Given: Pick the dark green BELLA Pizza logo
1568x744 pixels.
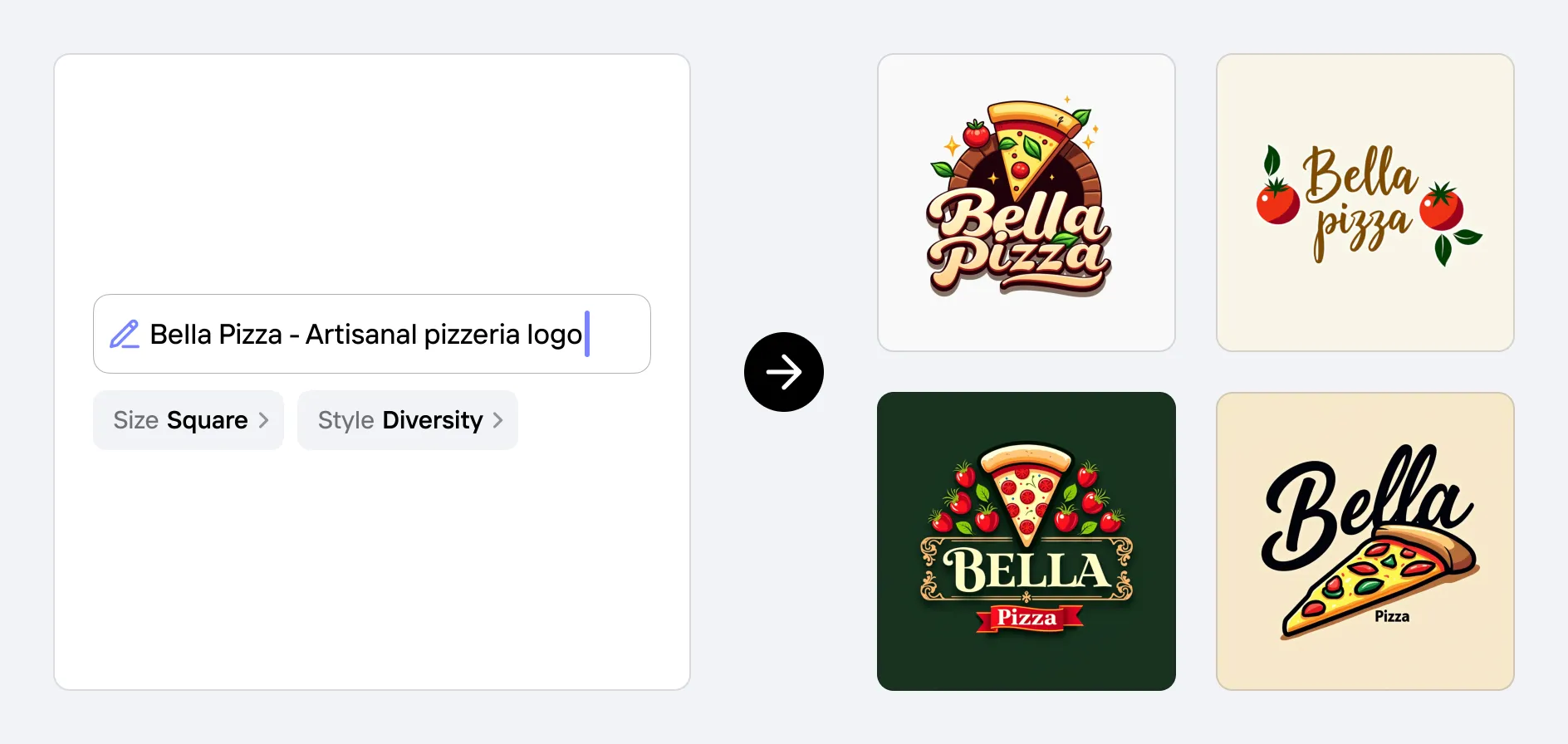Looking at the screenshot, I should coord(1026,541).
